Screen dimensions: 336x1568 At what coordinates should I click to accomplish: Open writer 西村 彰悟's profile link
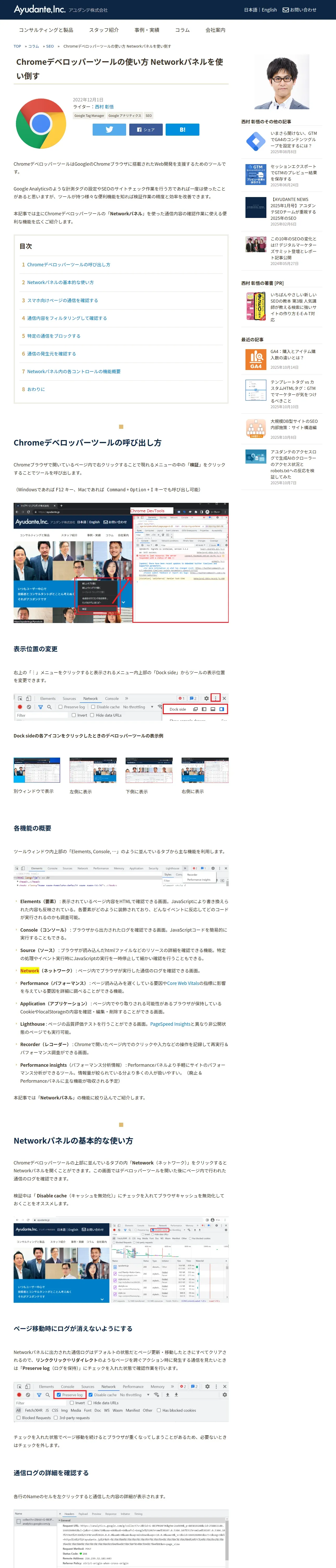point(104,107)
